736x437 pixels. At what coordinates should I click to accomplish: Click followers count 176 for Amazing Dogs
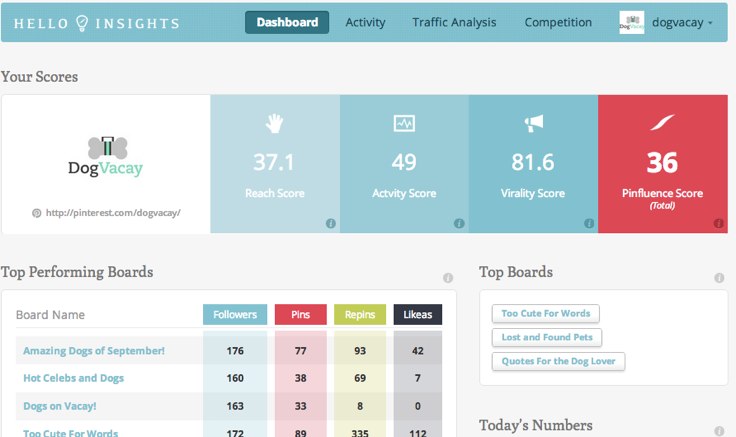tap(235, 351)
